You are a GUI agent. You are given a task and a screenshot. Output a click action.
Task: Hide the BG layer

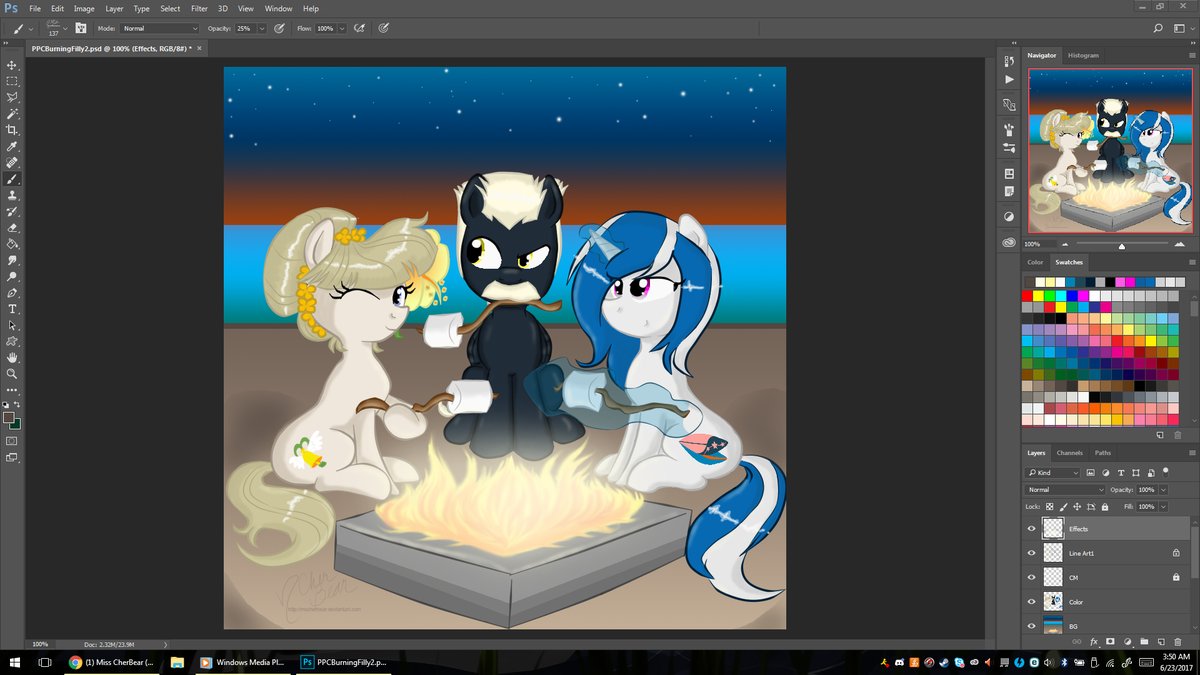click(x=1032, y=626)
